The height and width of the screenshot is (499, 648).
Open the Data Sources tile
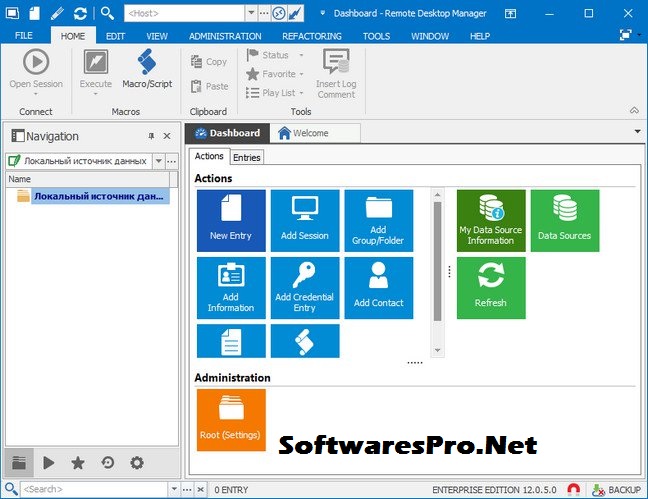coord(565,220)
